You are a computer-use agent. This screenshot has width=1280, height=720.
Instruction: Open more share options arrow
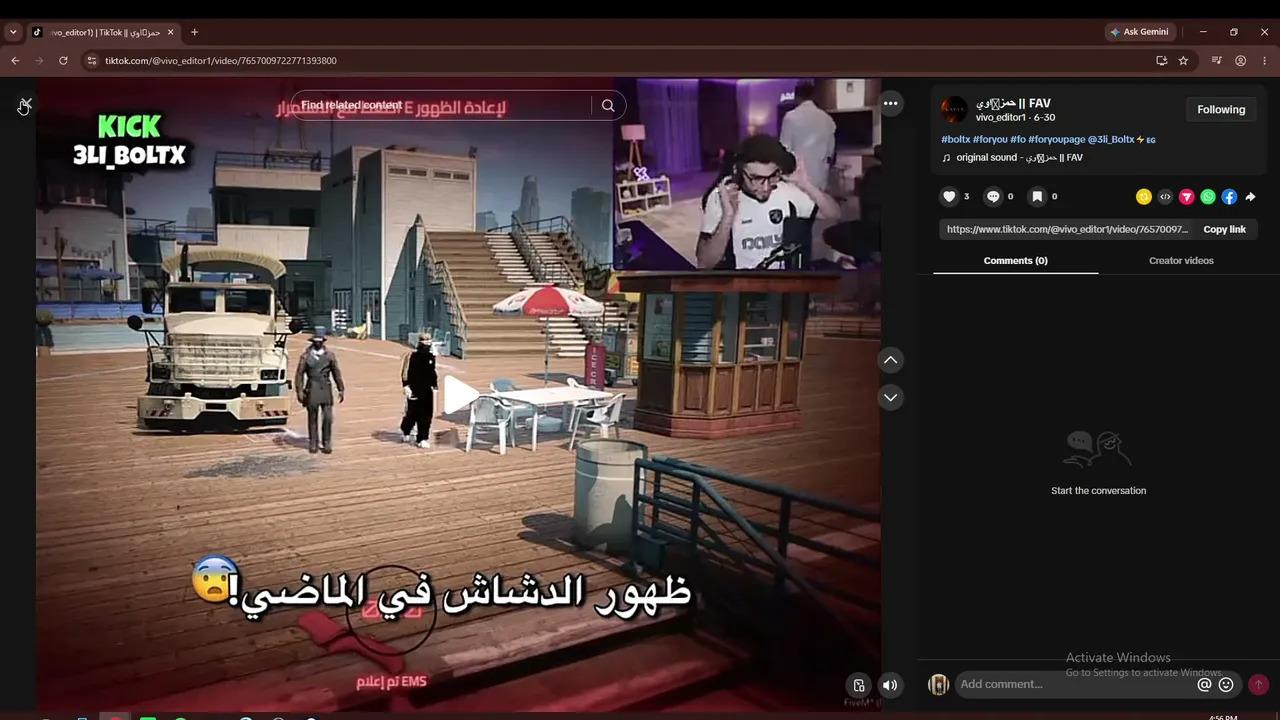click(1250, 197)
